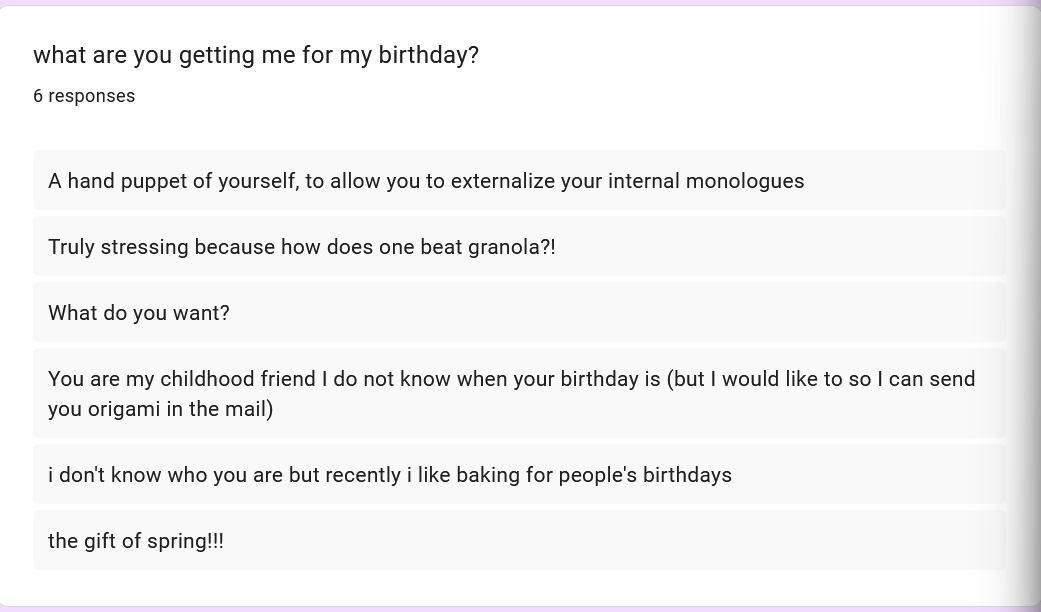Click the words "internal monologues" in the first response

point(706,181)
